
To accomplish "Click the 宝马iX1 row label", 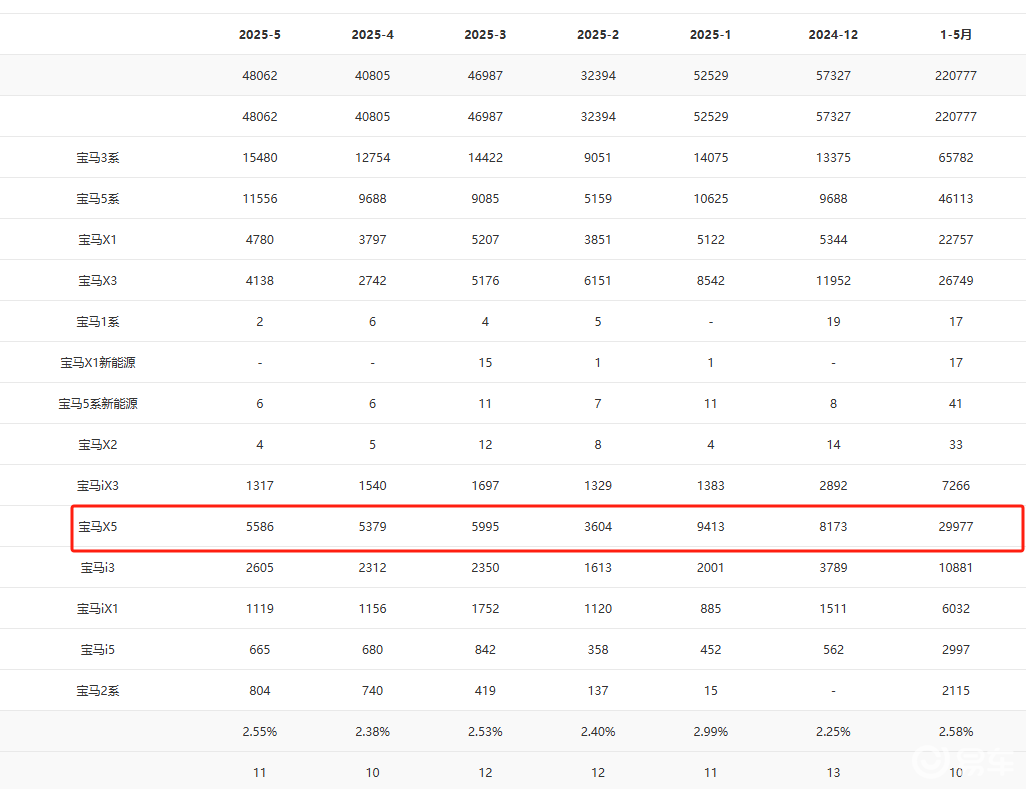I will (x=98, y=609).
